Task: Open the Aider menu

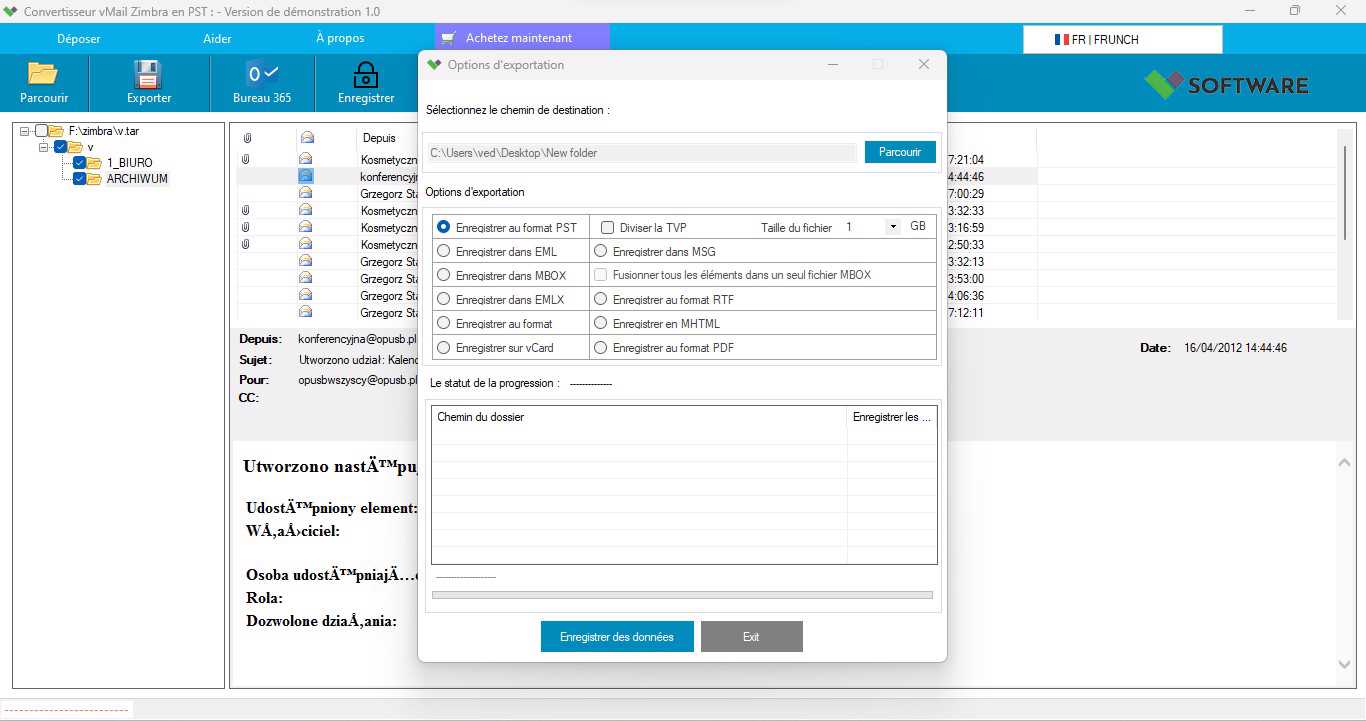Action: click(x=217, y=38)
